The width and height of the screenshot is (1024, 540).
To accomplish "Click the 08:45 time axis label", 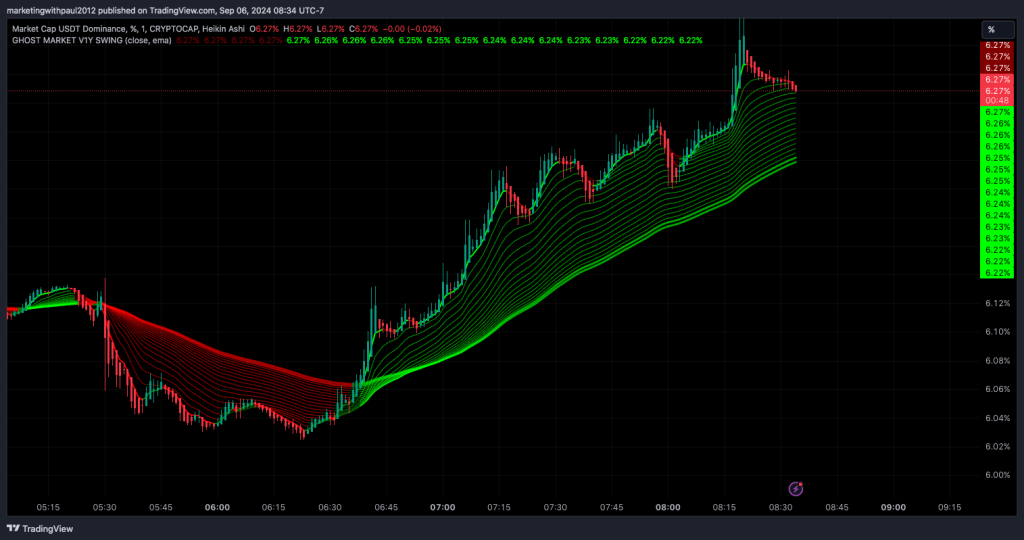I will coord(837,507).
